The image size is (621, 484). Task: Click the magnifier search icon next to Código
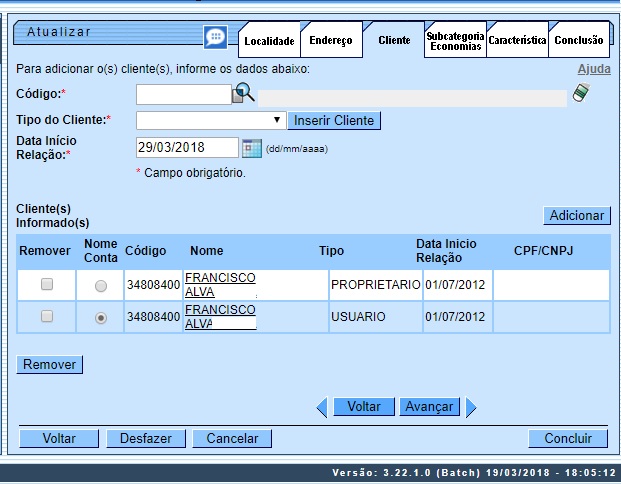[x=244, y=94]
